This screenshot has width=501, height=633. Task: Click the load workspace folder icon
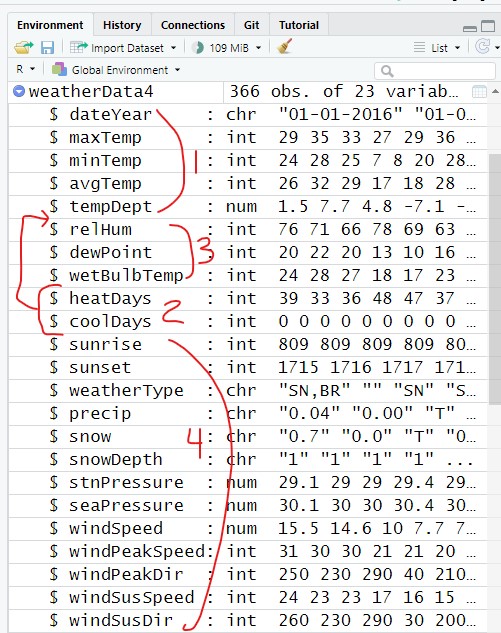[23, 48]
